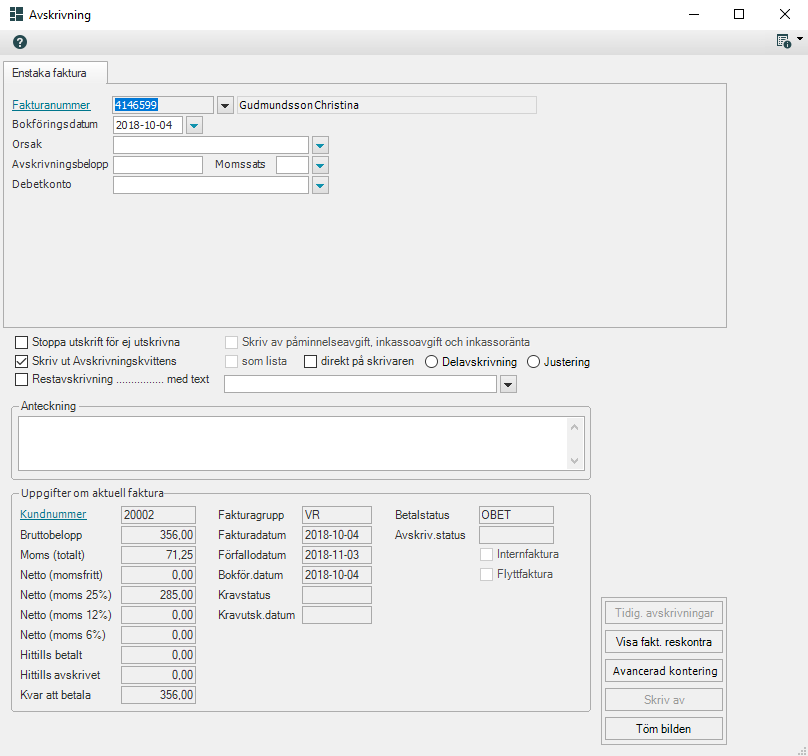808x756 pixels.
Task: Open the document info icon in the toolbar
Action: pos(784,41)
